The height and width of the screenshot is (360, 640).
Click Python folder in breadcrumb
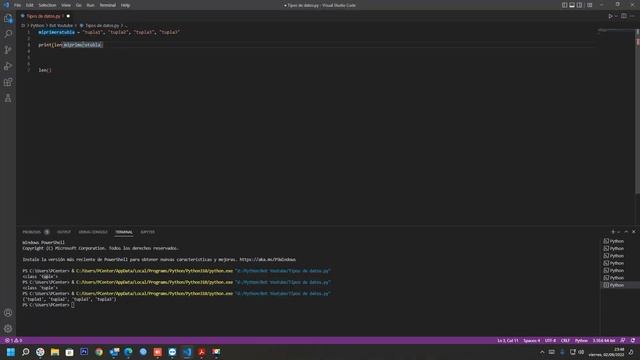[x=37, y=25]
